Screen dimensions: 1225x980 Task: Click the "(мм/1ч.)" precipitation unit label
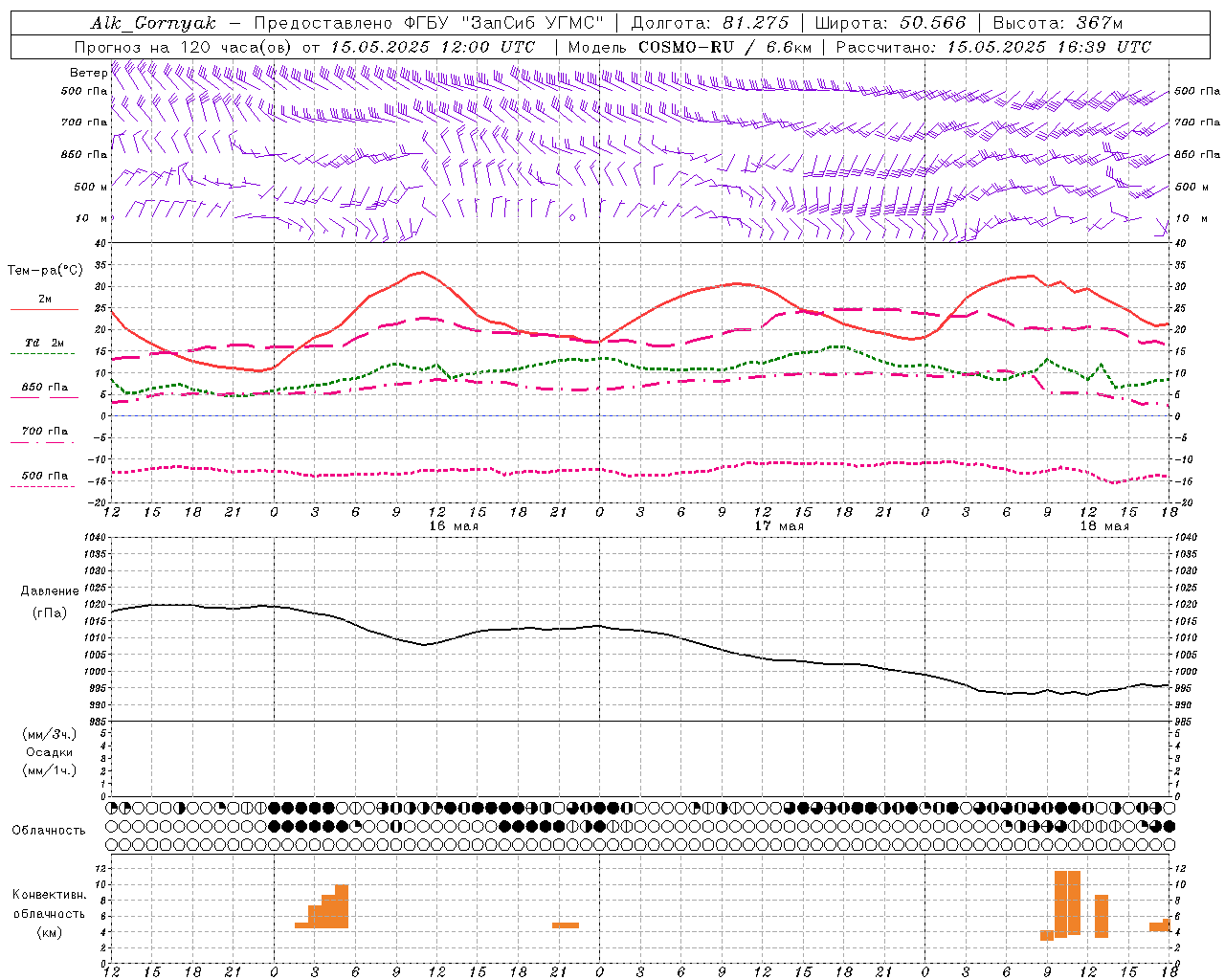point(50,770)
